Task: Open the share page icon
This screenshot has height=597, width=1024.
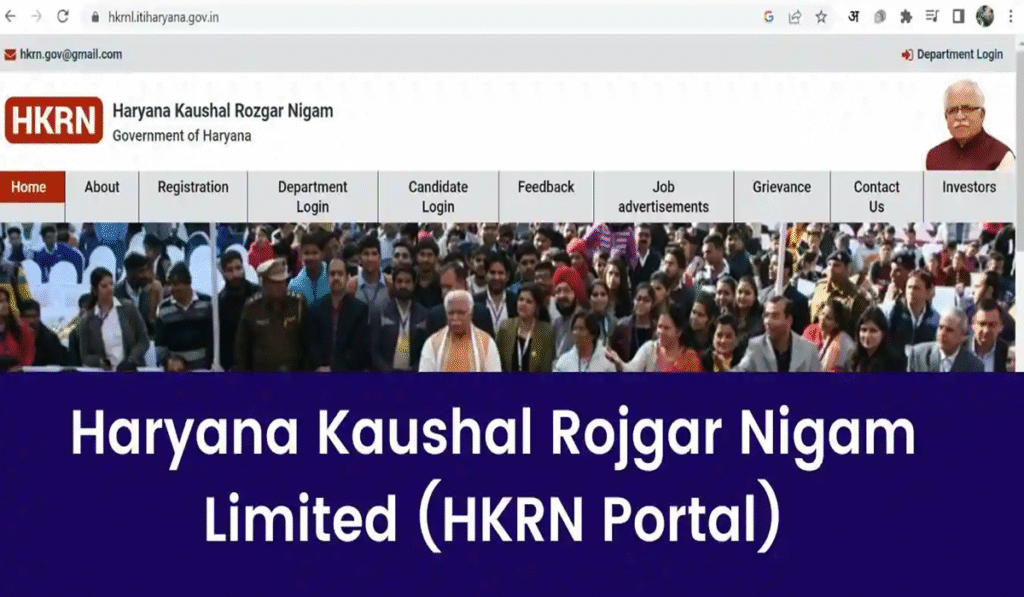Action: pyautogui.click(x=795, y=17)
